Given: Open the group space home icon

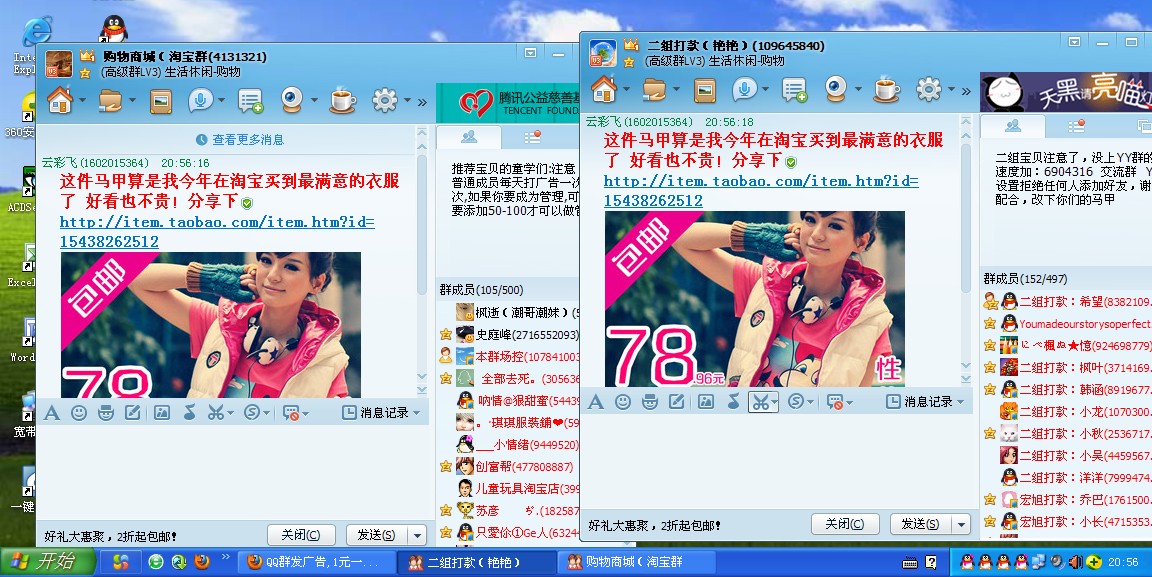Looking at the screenshot, I should pos(58,100).
